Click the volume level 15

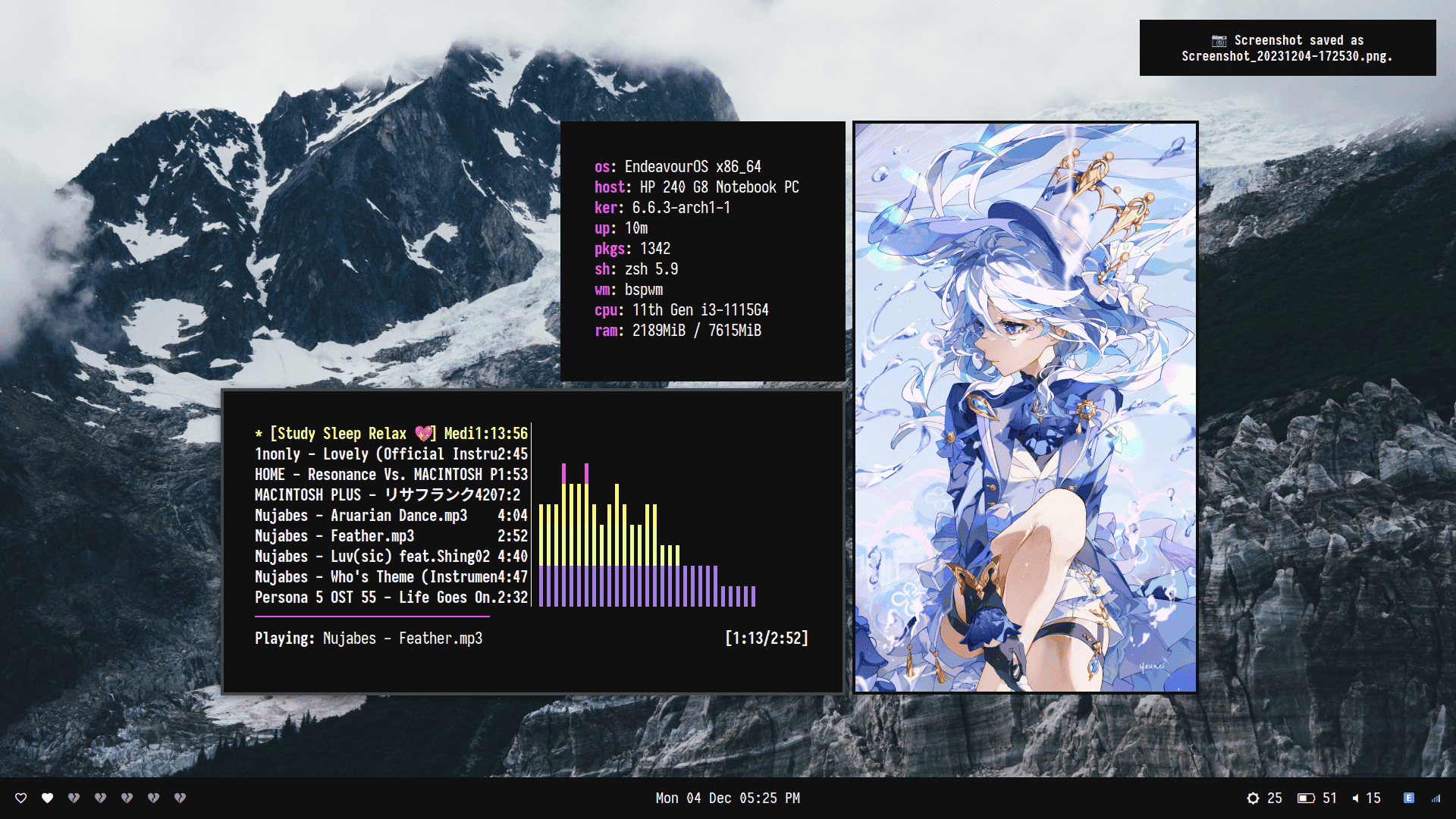tap(1373, 798)
